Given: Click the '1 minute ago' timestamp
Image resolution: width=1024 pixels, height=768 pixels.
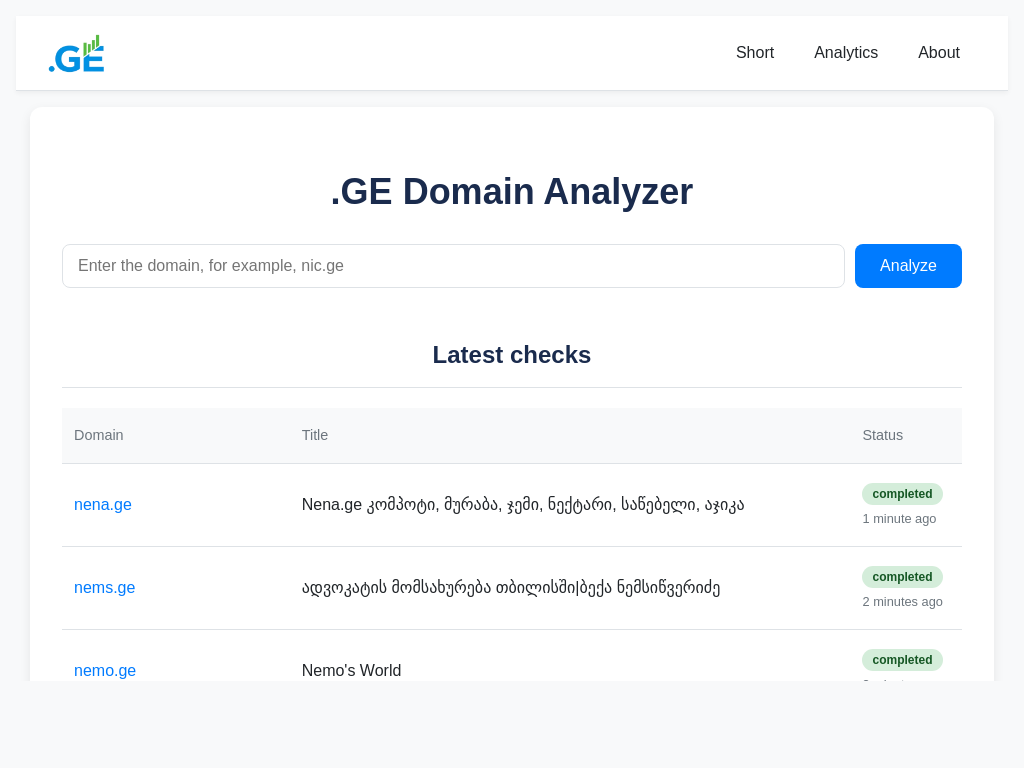Looking at the screenshot, I should pos(899,519).
